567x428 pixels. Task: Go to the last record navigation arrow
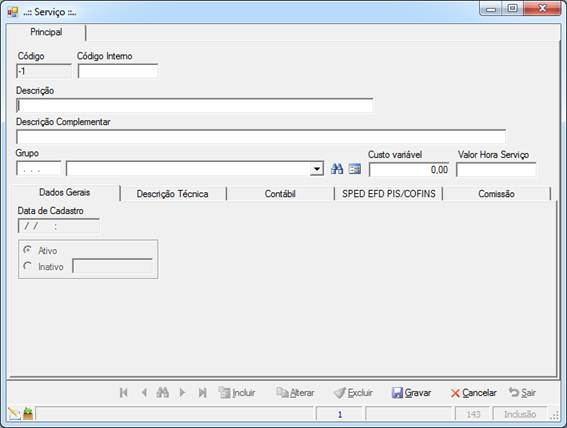pos(202,393)
